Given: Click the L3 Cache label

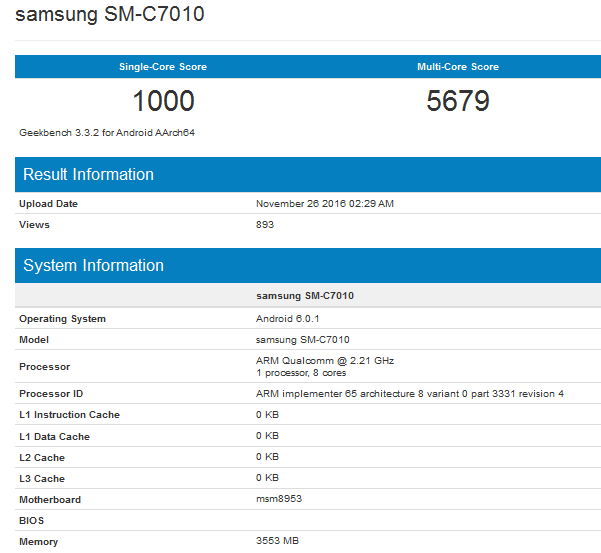Looking at the screenshot, I should pyautogui.click(x=42, y=479).
